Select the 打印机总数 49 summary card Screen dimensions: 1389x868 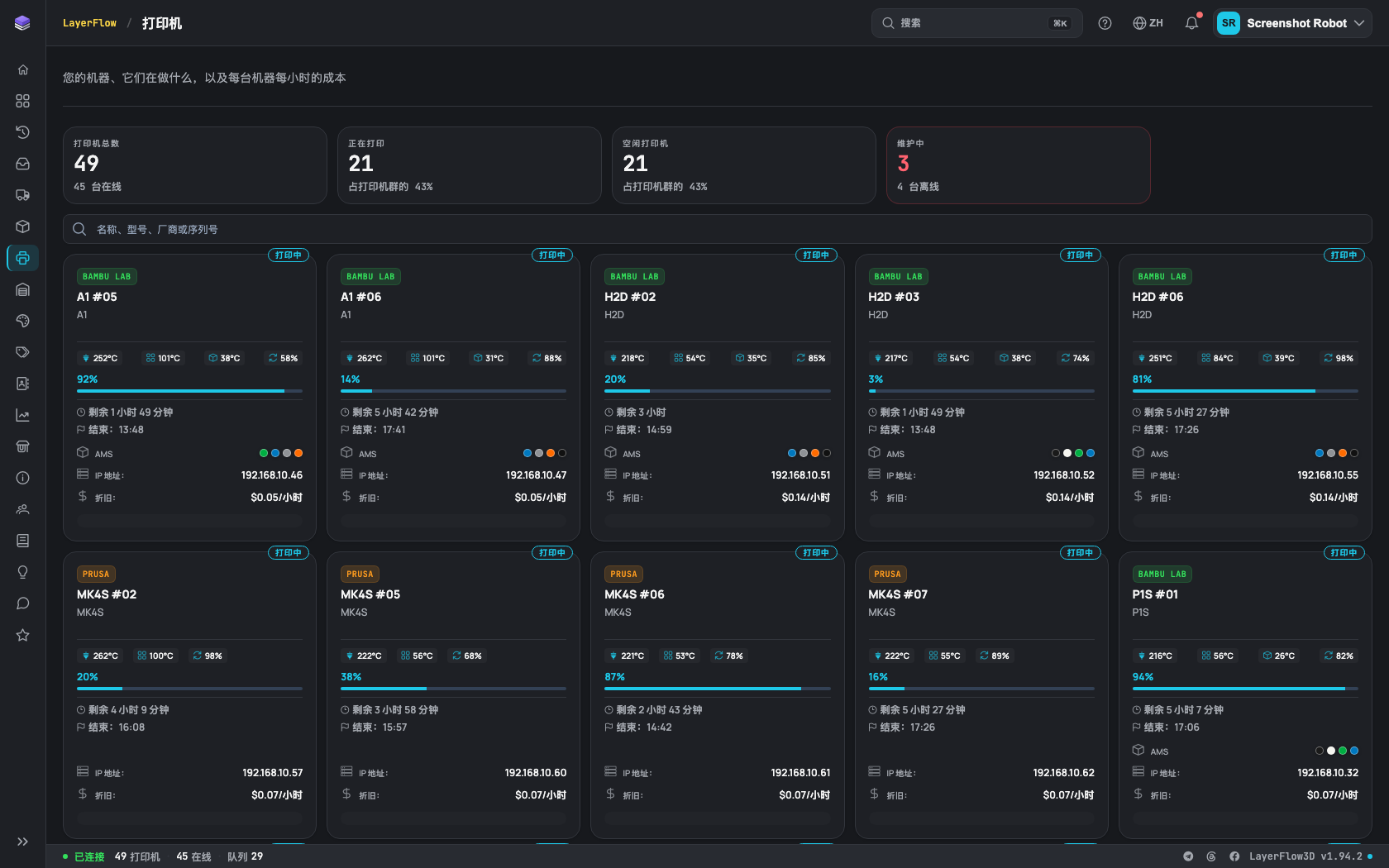194,165
